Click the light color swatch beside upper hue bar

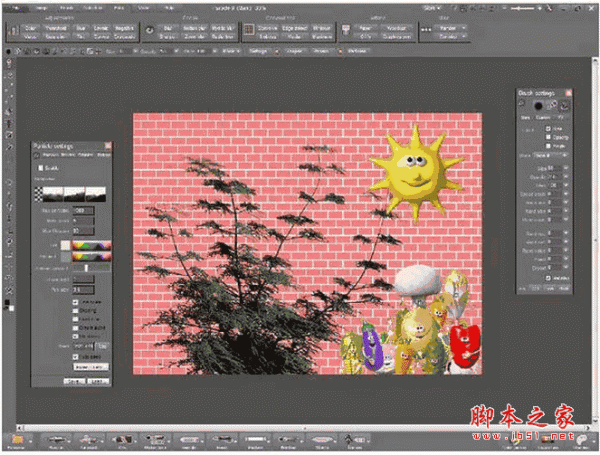click(x=65, y=245)
